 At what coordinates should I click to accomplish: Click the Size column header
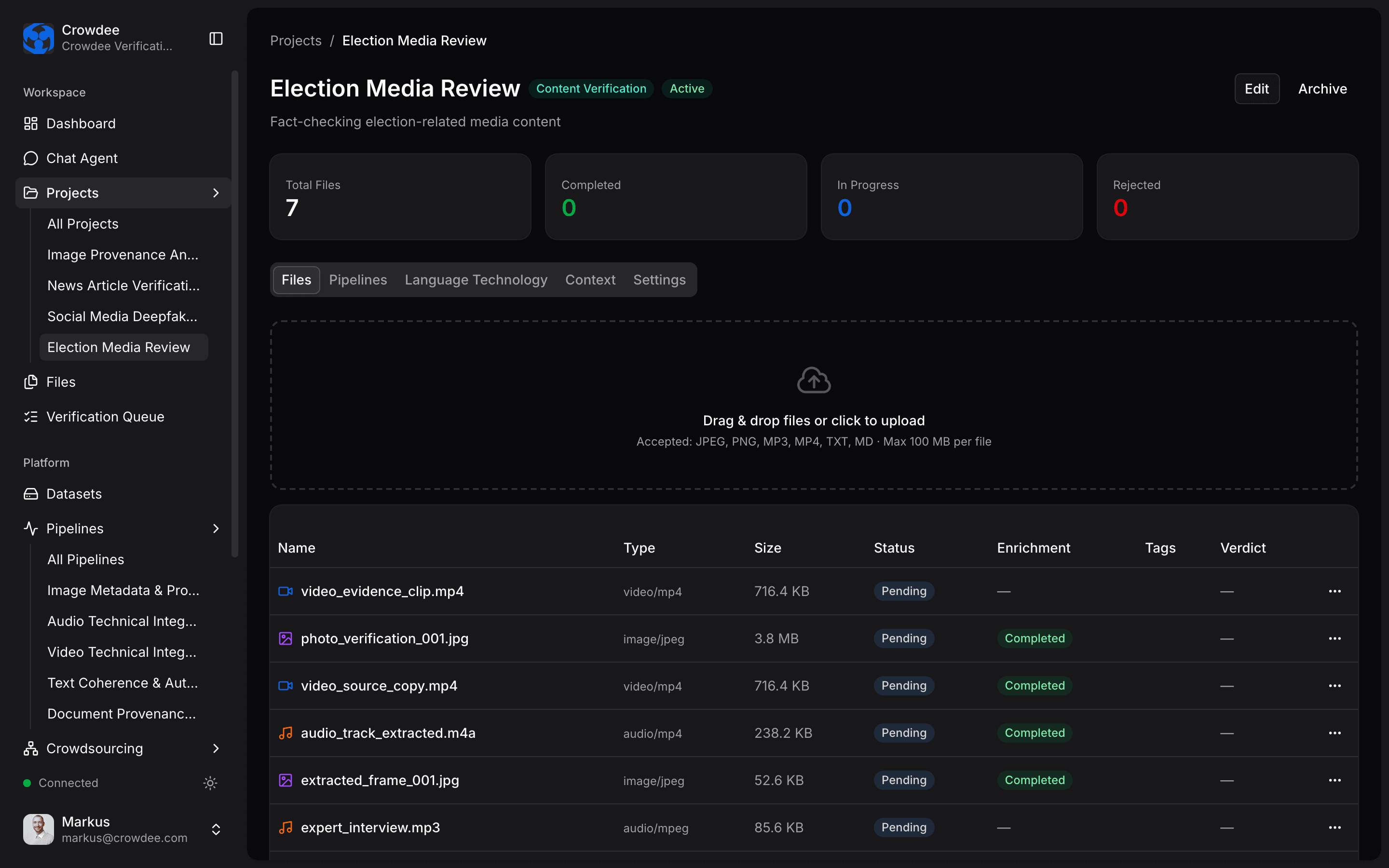767,548
